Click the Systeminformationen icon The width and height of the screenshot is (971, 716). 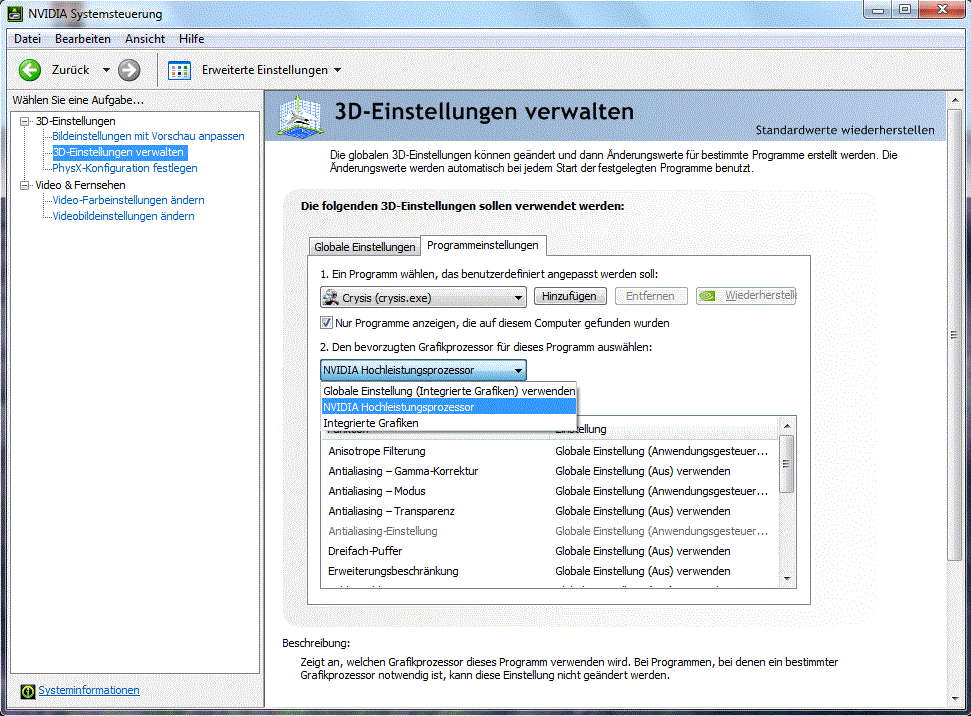[27, 691]
